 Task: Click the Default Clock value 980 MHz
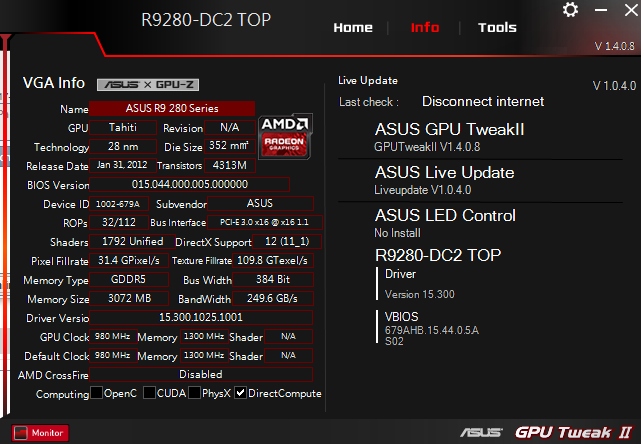113,355
